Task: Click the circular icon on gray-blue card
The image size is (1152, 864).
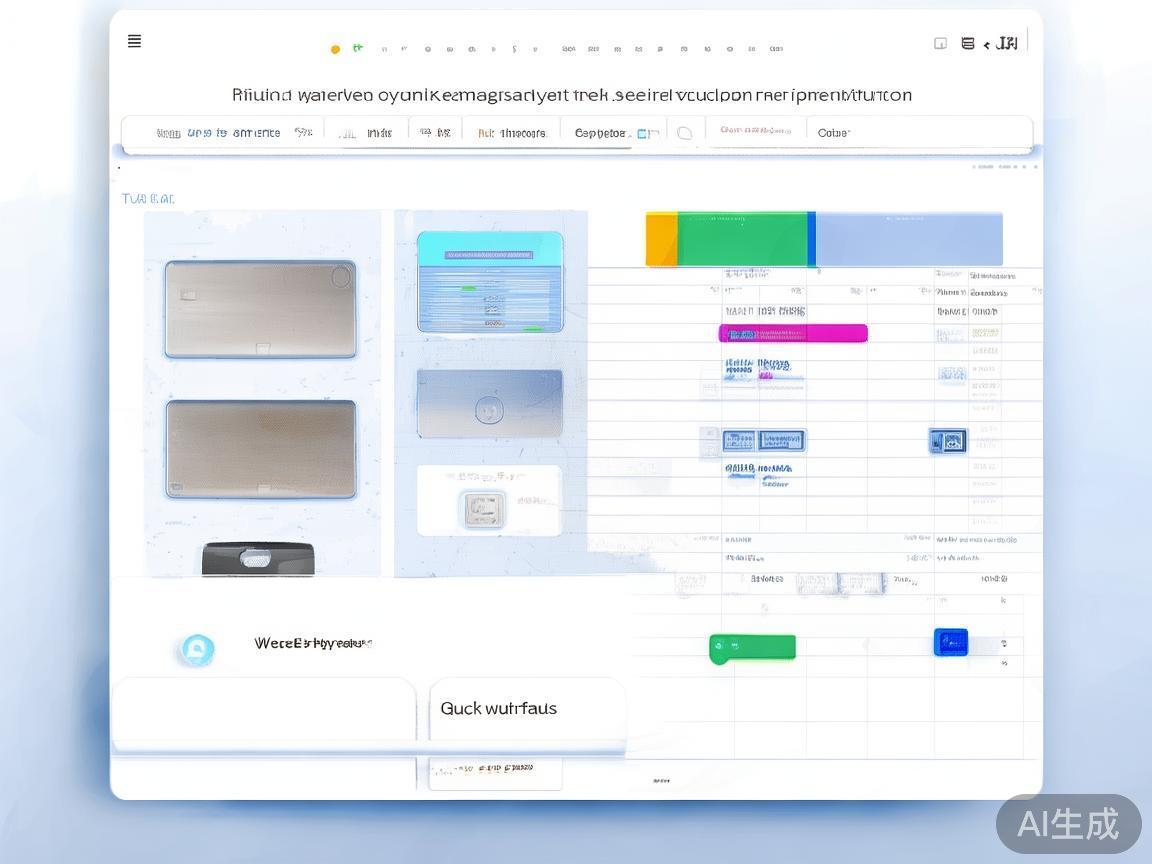Action: coord(489,410)
